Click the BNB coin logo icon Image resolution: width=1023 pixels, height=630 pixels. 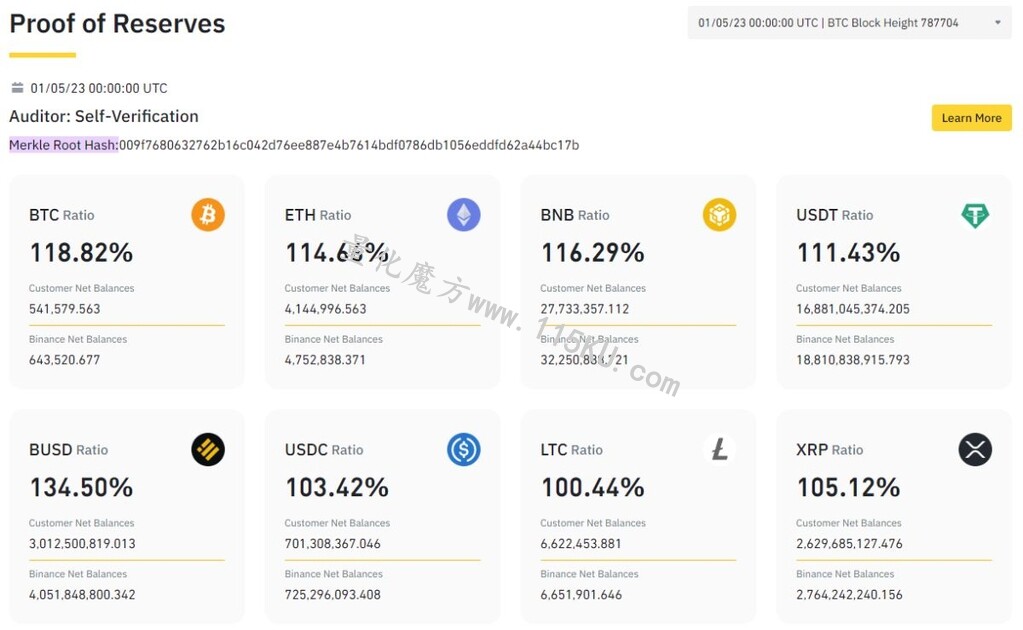pyautogui.click(x=720, y=215)
